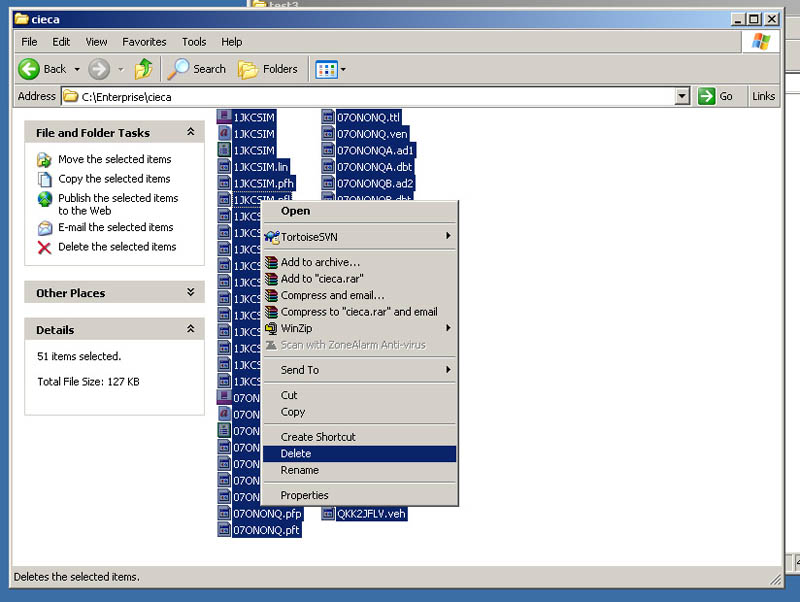Click the Address field showing C:\Enterprise\cieca
This screenshot has width=800, height=602.
[x=370, y=96]
